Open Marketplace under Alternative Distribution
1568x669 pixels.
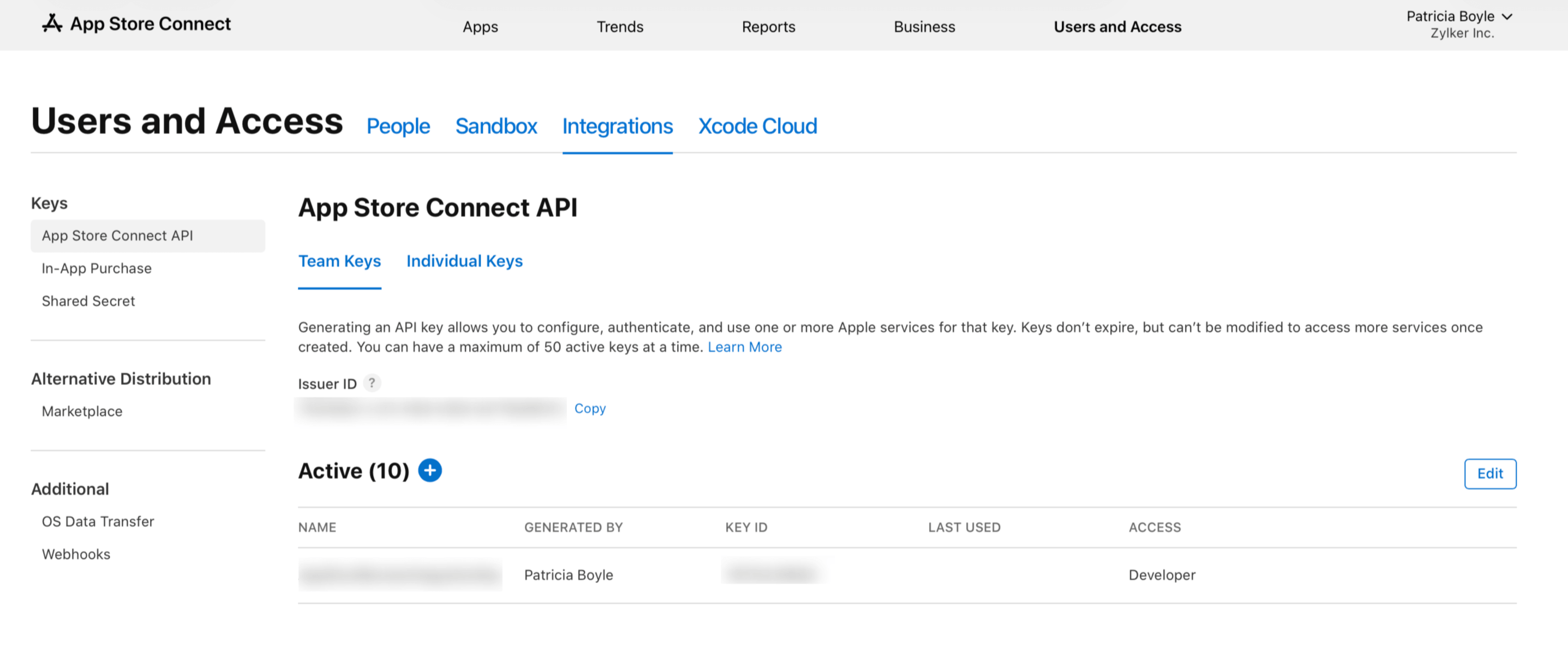[82, 411]
